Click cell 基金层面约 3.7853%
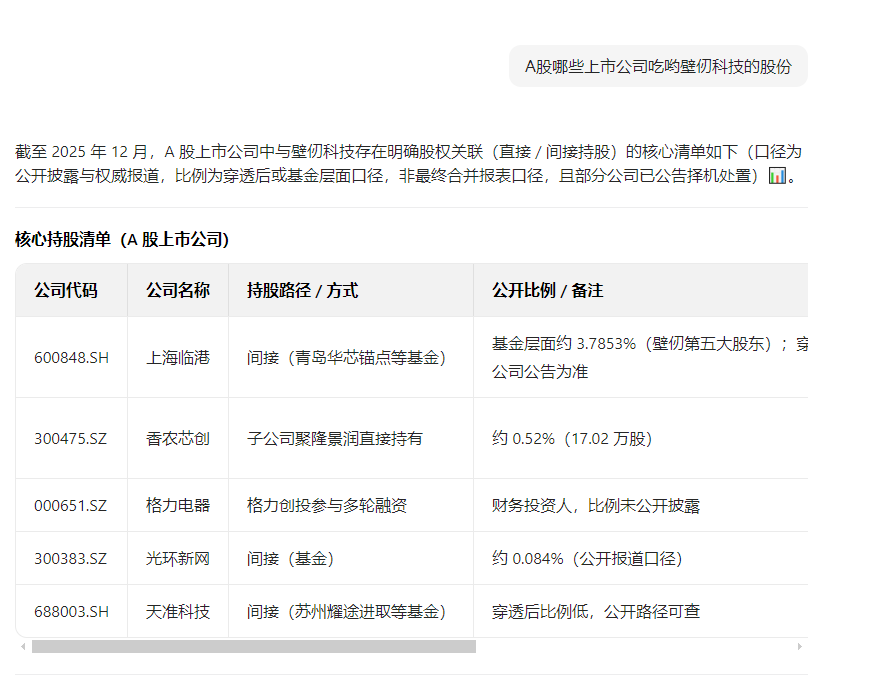This screenshot has height=681, width=876. (641, 358)
